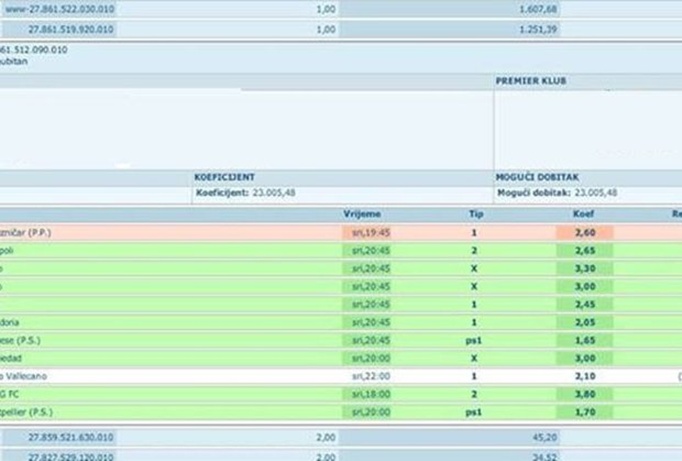Click the 1.607,68 amount in top row
The image size is (682, 461).
pos(538,9)
